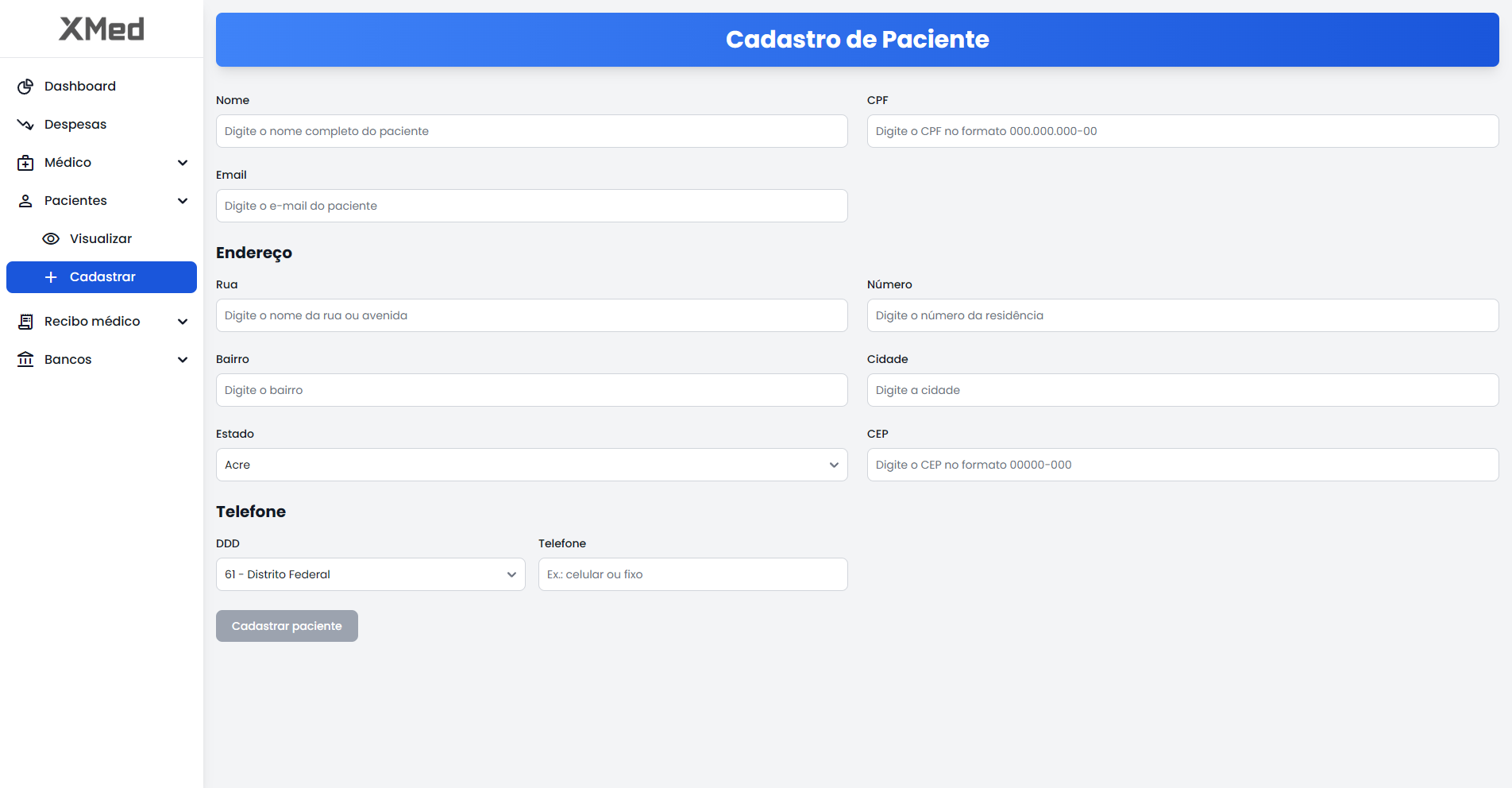Focus the CPF input field

tap(1182, 131)
